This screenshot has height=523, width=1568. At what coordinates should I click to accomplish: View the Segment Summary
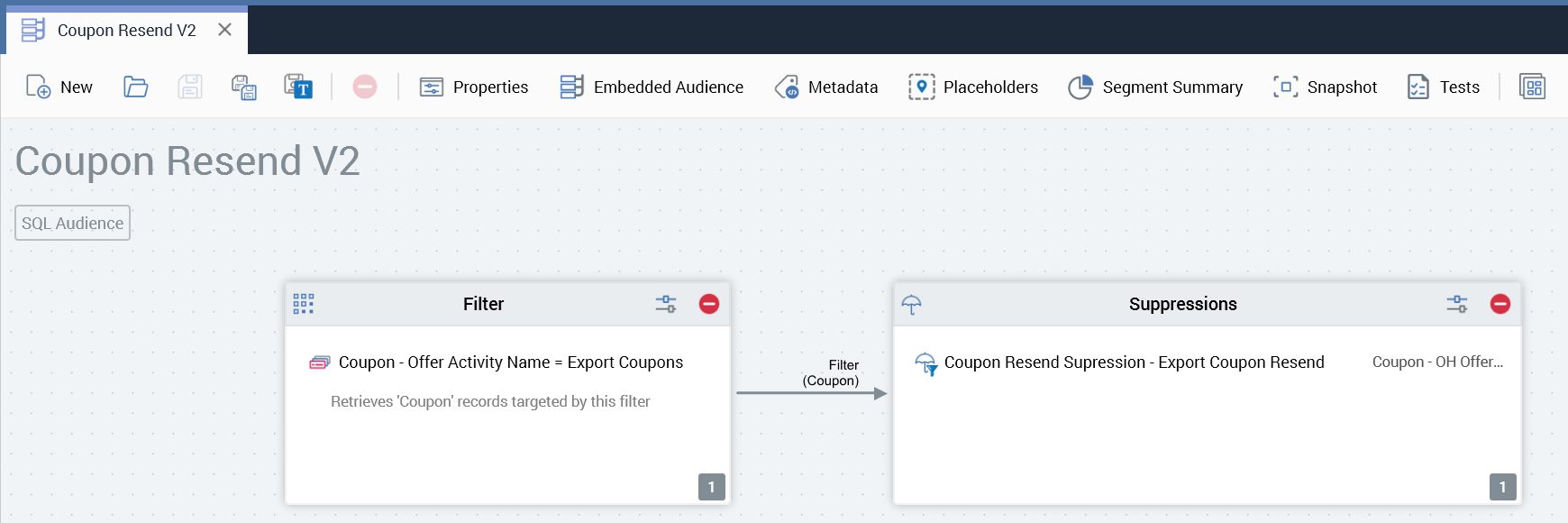pyautogui.click(x=1155, y=87)
